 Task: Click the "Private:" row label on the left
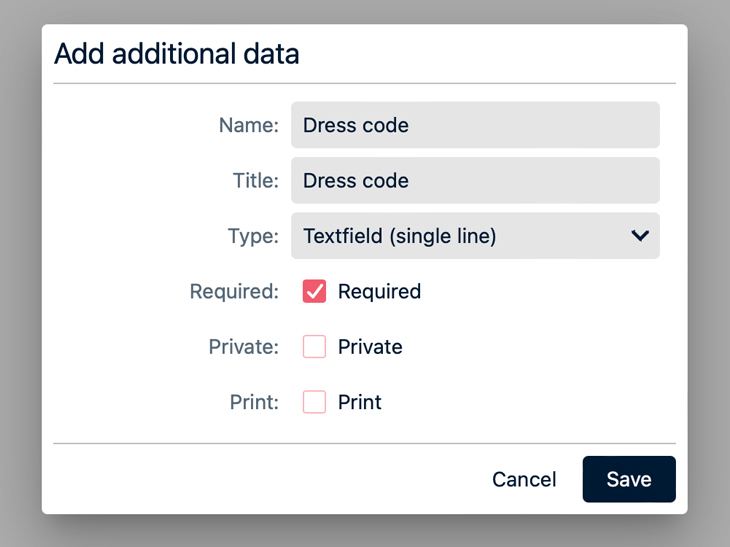243,347
